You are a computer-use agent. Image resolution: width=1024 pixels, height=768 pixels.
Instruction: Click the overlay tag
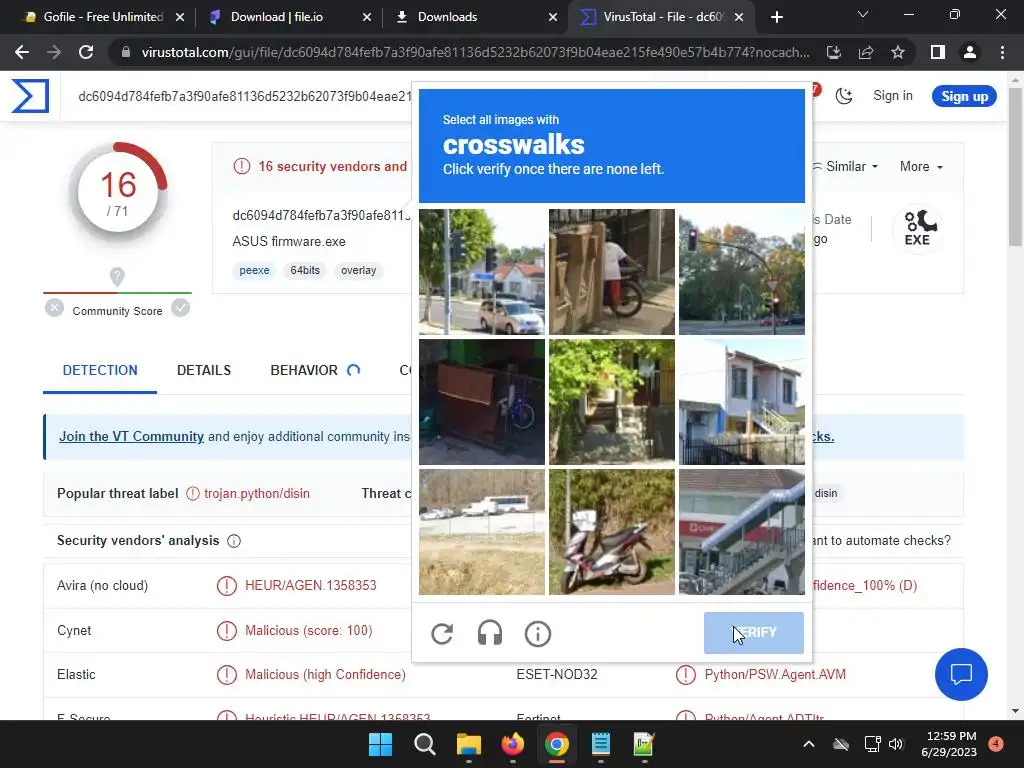[x=359, y=270]
